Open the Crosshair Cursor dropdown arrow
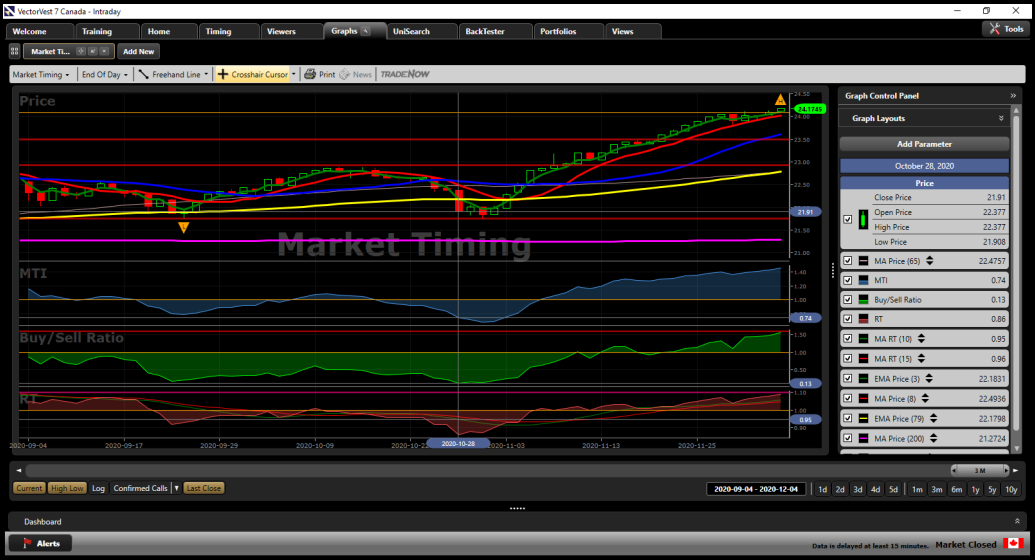 coord(294,75)
